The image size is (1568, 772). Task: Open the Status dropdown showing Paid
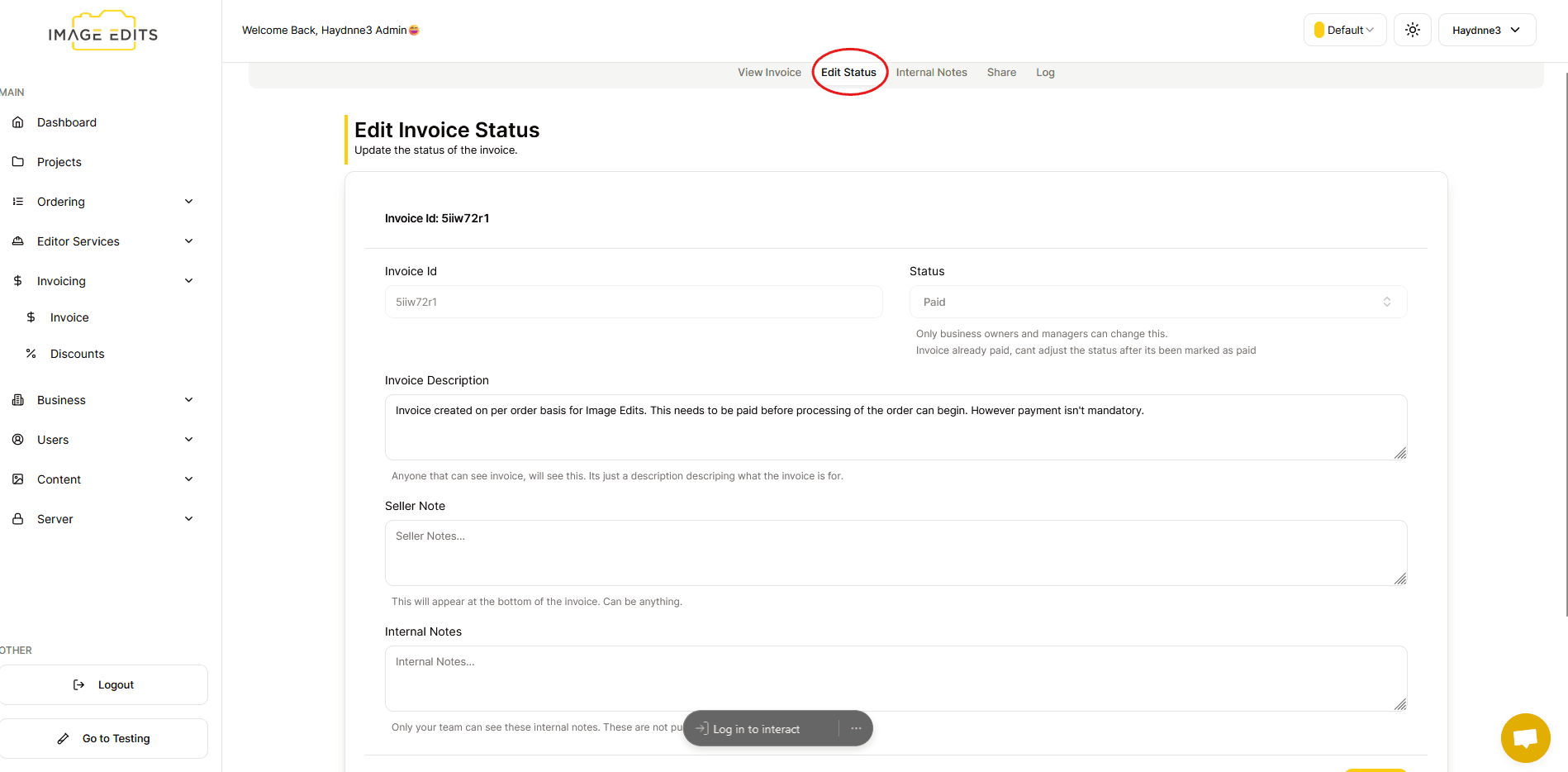tap(1157, 302)
